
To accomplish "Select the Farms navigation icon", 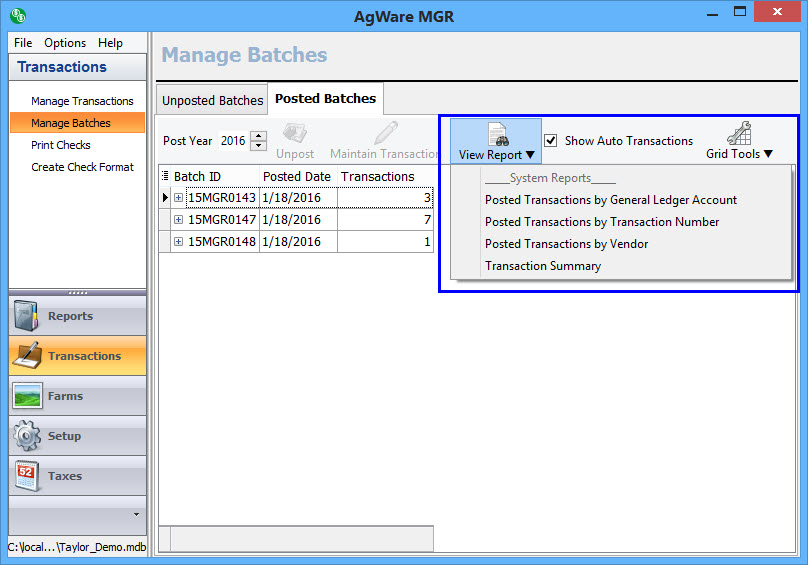I will pos(28,396).
